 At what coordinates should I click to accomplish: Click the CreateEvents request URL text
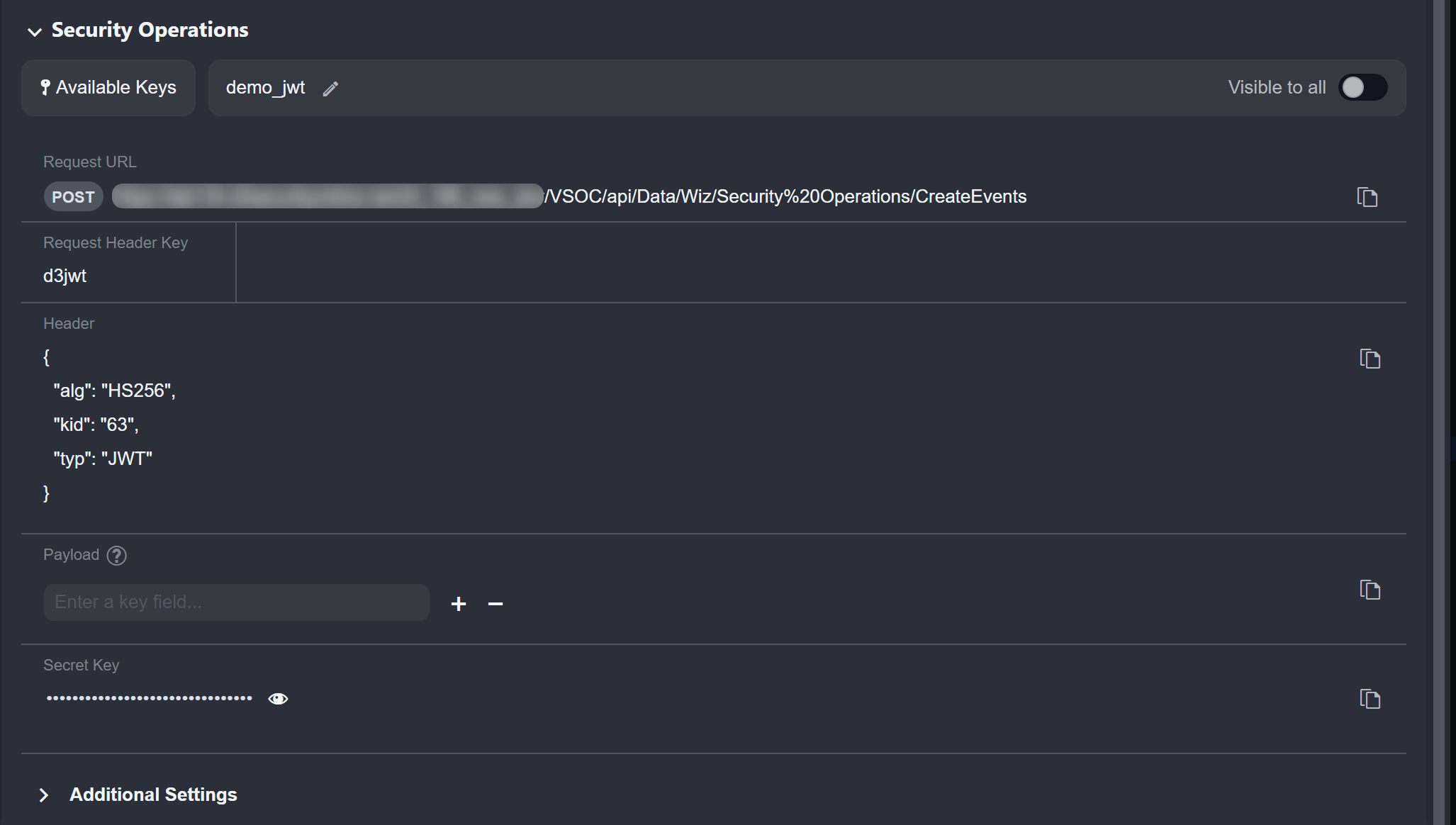pos(785,196)
